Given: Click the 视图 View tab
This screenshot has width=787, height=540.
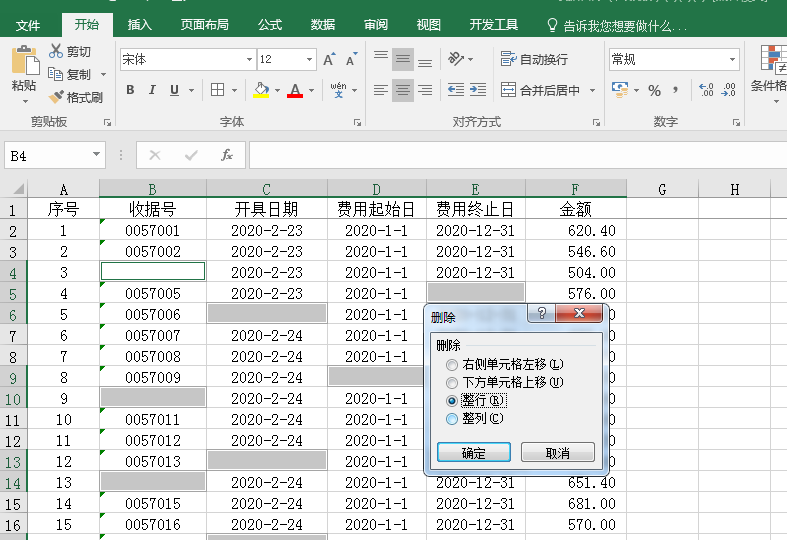Looking at the screenshot, I should click(x=428, y=25).
